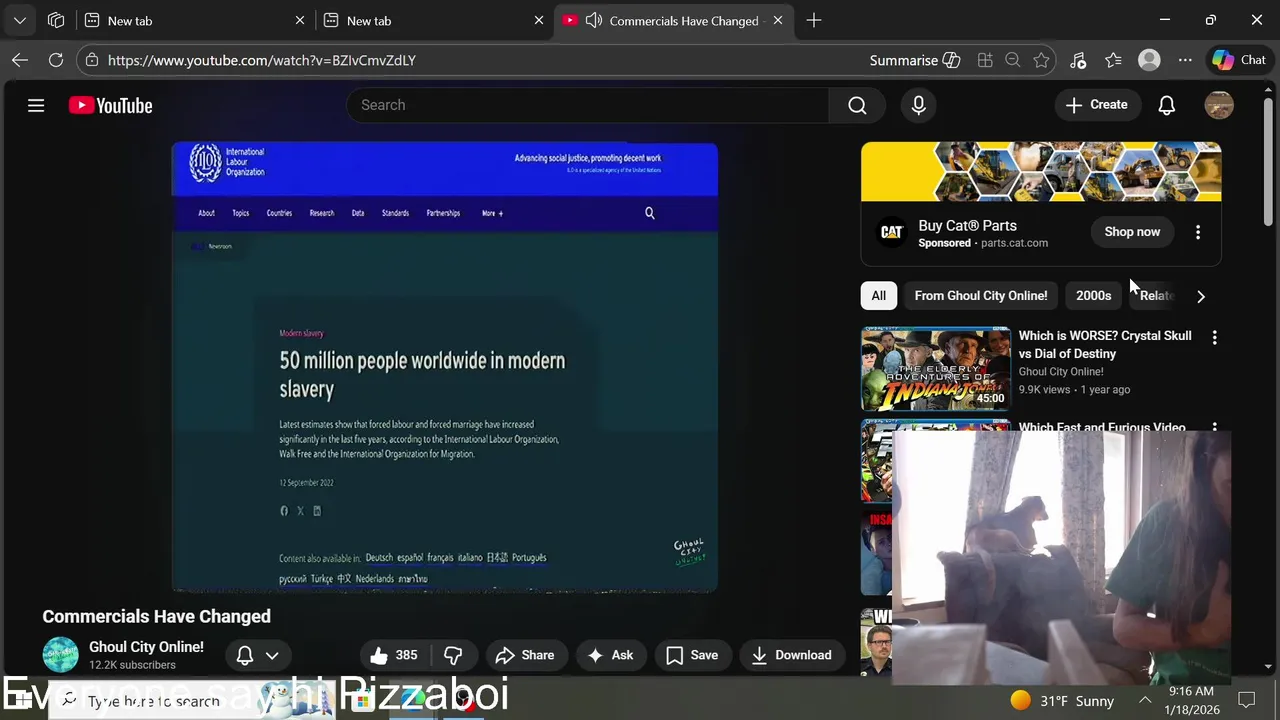The width and height of the screenshot is (1280, 720).
Task: Select the From Ghoul City Online! chip
Action: [x=981, y=296]
